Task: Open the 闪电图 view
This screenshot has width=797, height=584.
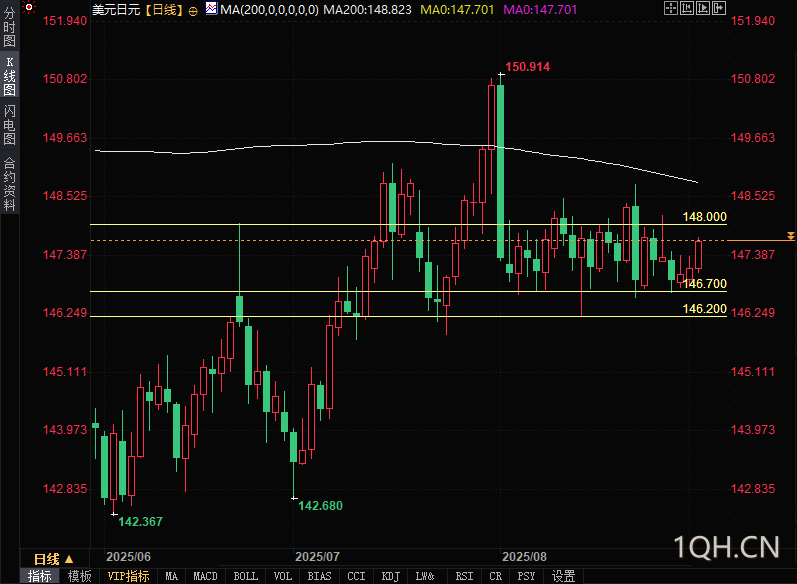Action: [x=9, y=124]
